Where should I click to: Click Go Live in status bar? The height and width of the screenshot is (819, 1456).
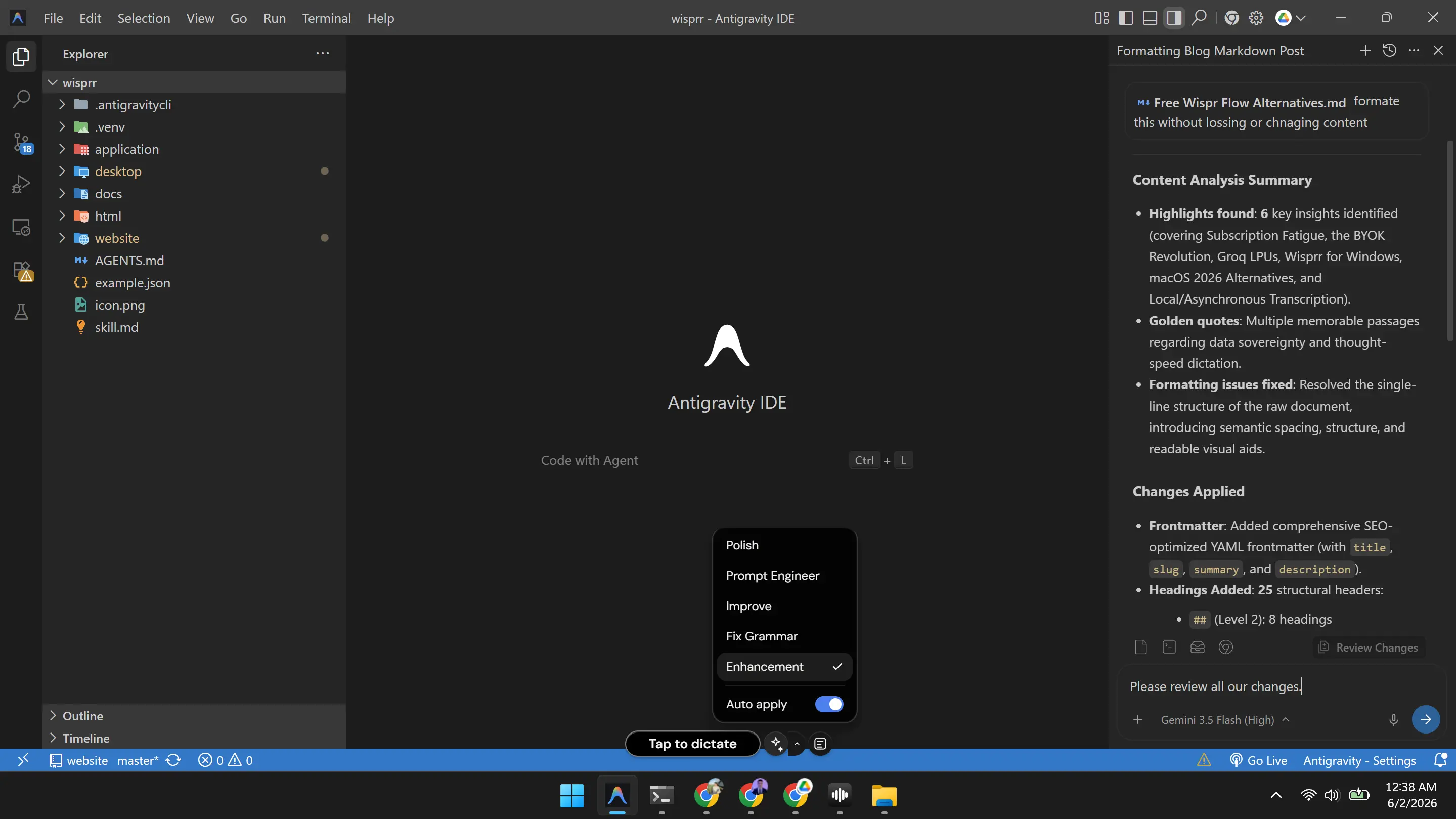1258,760
